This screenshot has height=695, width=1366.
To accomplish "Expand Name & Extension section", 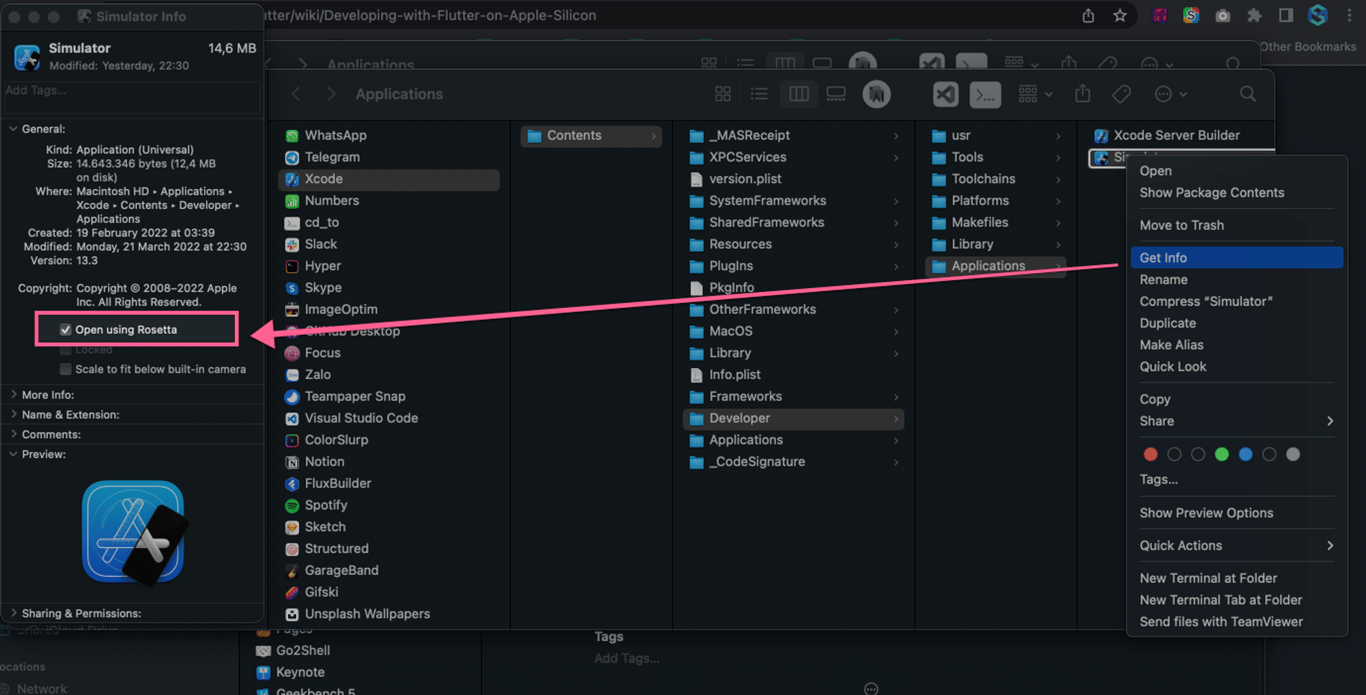I will [13, 414].
